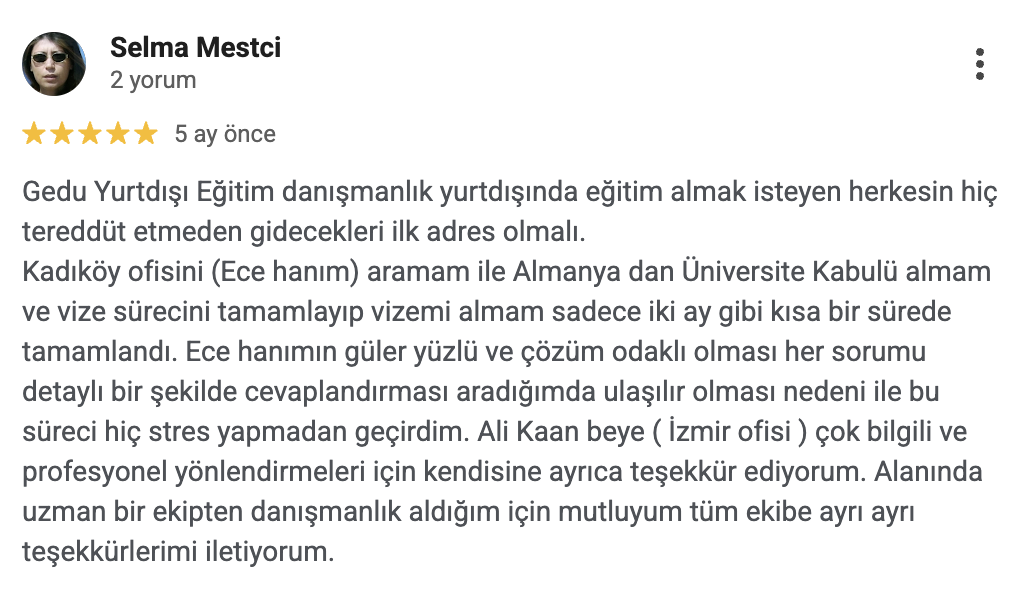Open the three-dot review options menu
1018x592 pixels.
979,64
